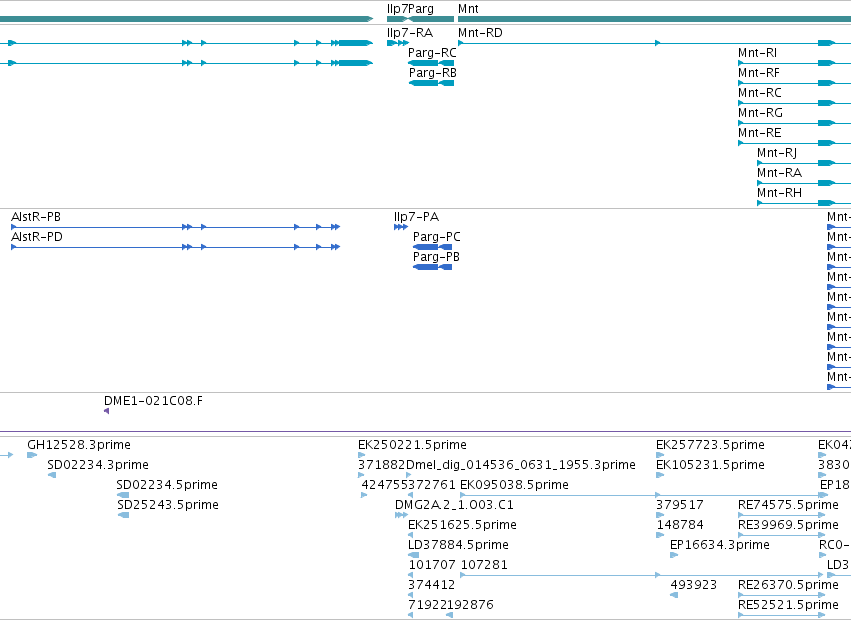
Task: Click the Parg-PB protein glyph
Action: 433,267
